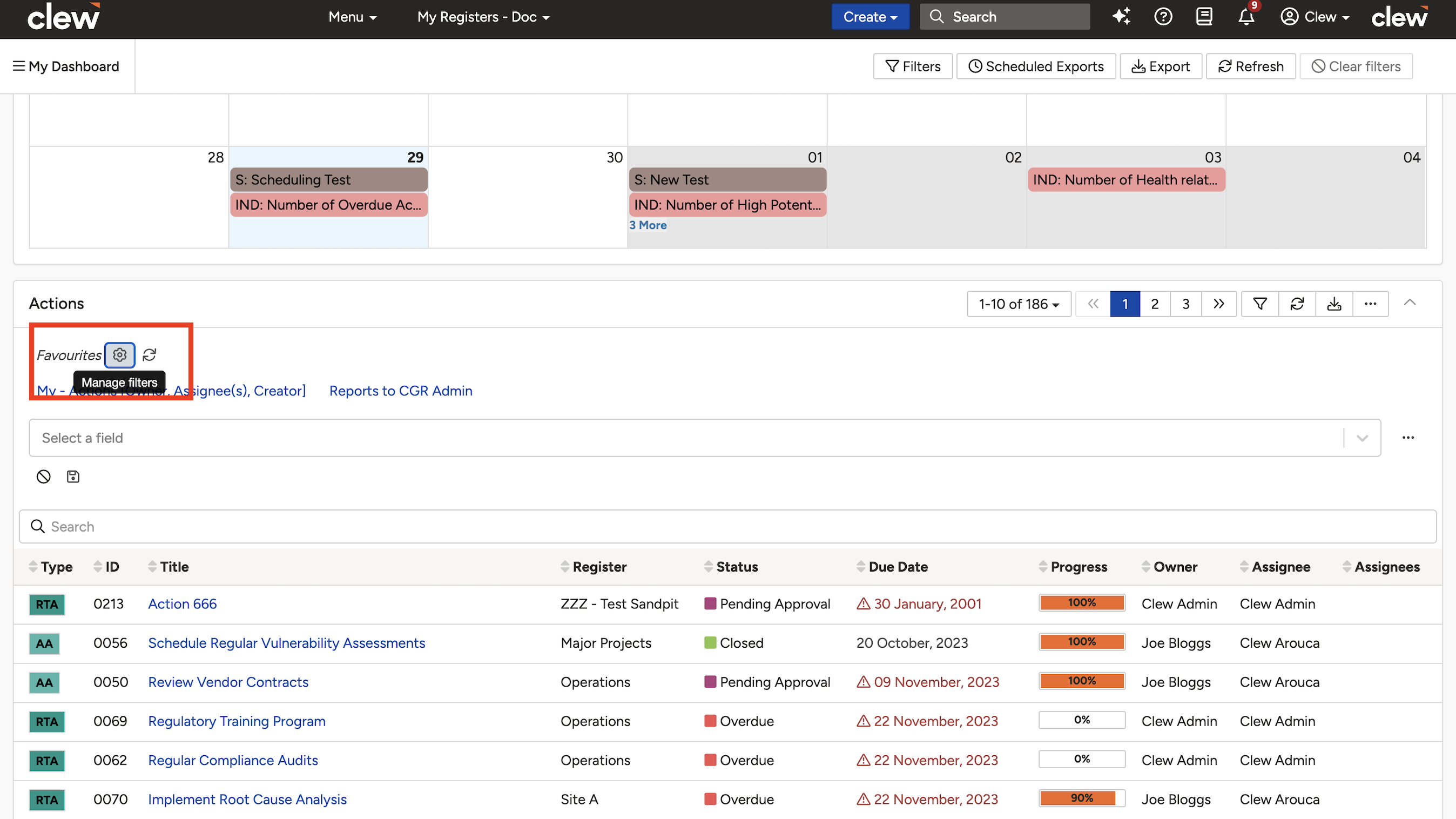Open S: Scheduling Test calendar event

point(328,180)
